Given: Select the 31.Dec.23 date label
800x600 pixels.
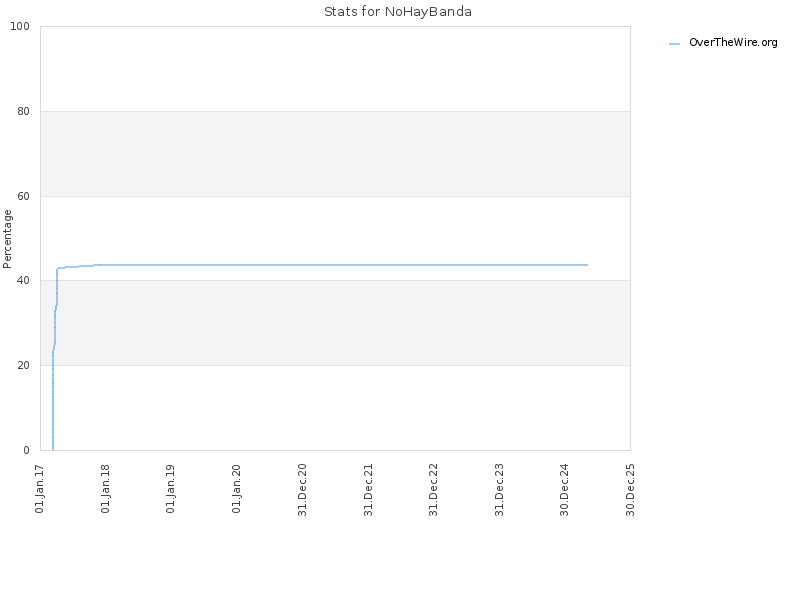Looking at the screenshot, I should coord(499,490).
